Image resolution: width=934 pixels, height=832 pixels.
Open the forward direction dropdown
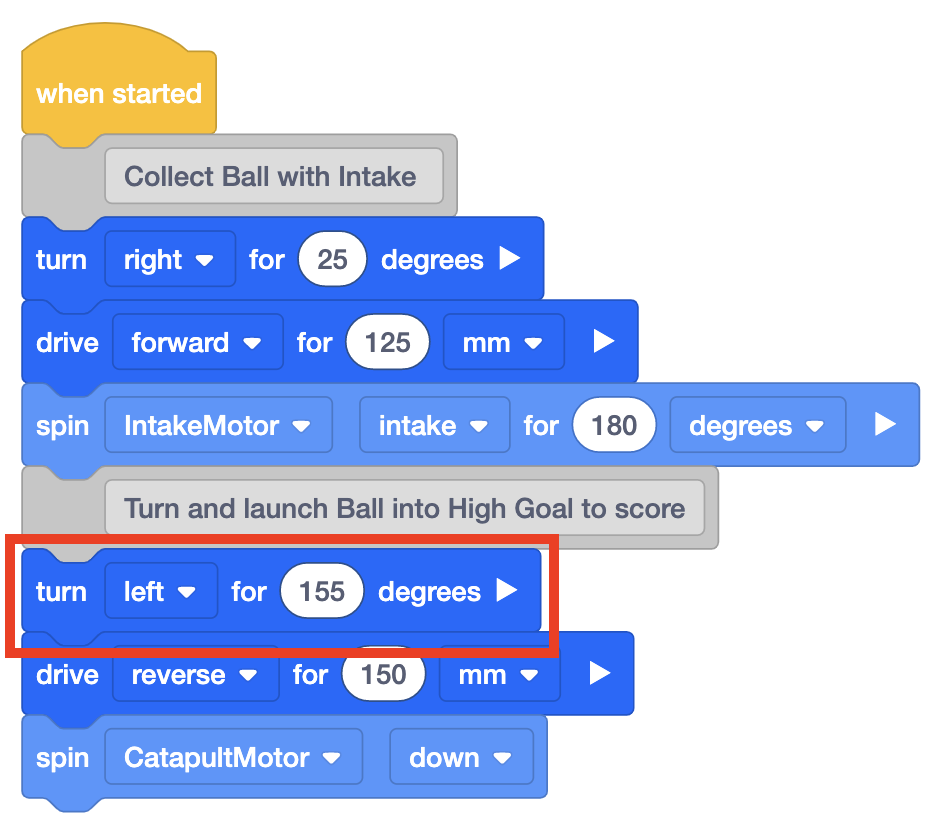pos(197,342)
